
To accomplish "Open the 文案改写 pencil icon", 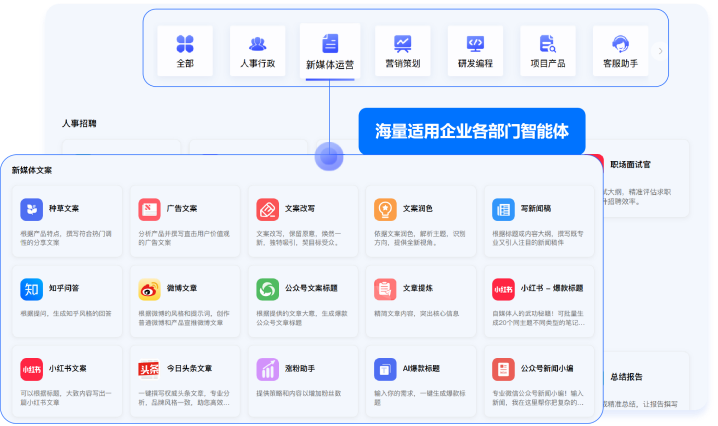I will [268, 209].
